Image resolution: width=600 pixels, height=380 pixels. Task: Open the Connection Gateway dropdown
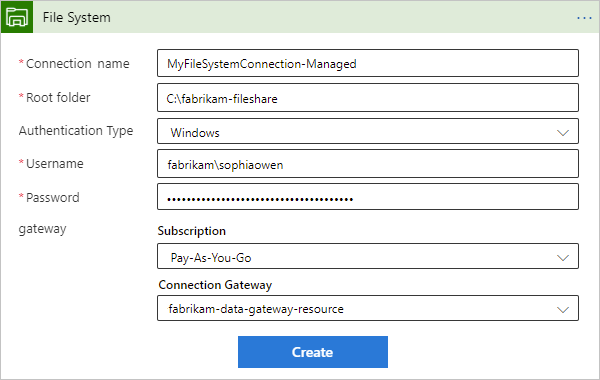368,308
